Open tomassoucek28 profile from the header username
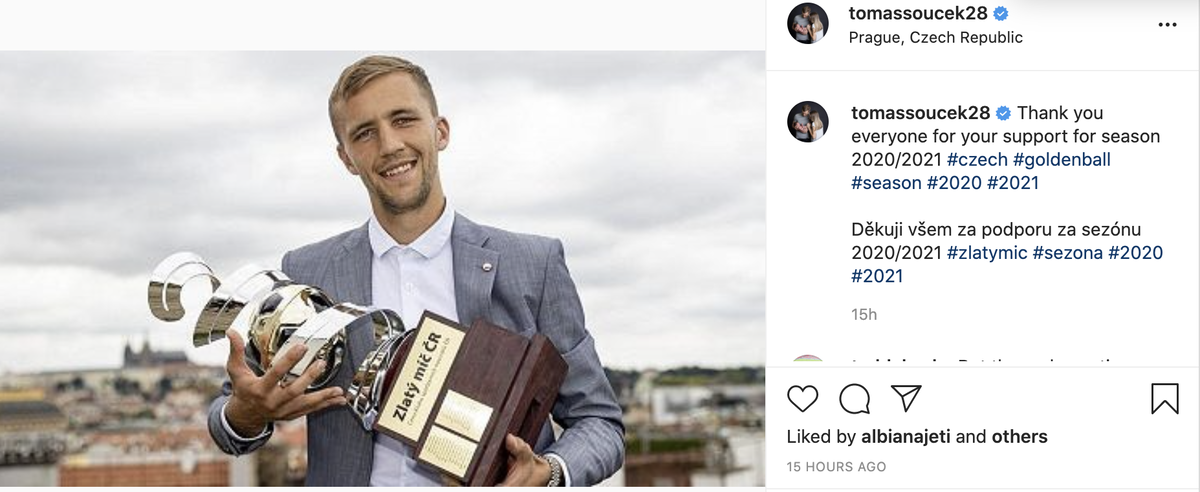Viewport: 1200px width, 492px height. coord(918,13)
